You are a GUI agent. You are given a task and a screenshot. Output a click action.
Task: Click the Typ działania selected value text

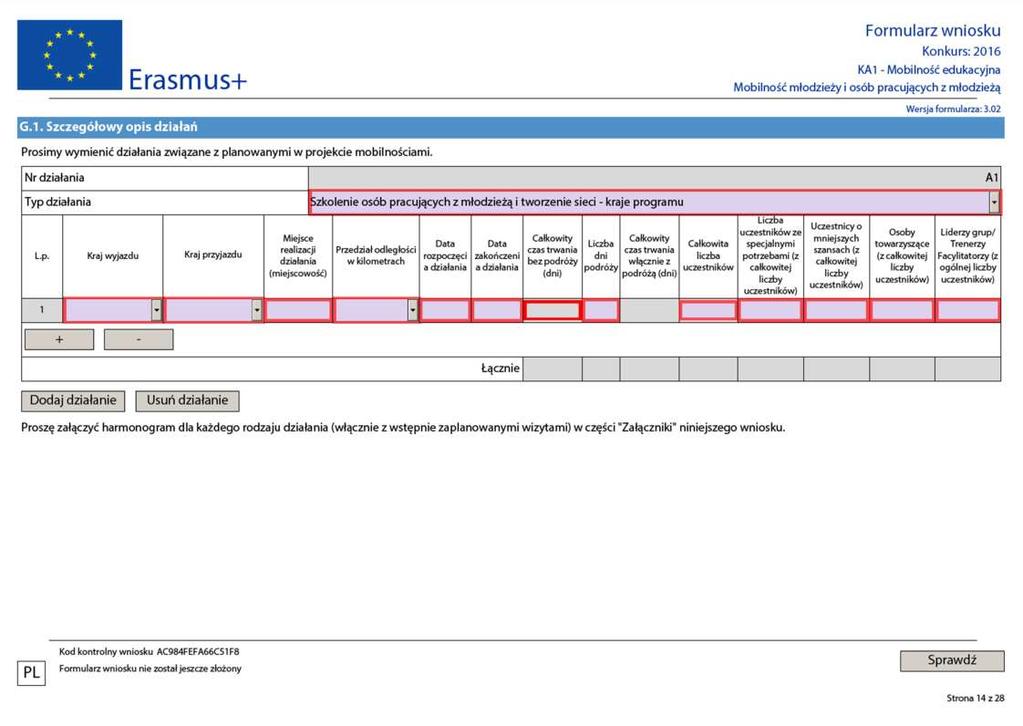[496, 202]
